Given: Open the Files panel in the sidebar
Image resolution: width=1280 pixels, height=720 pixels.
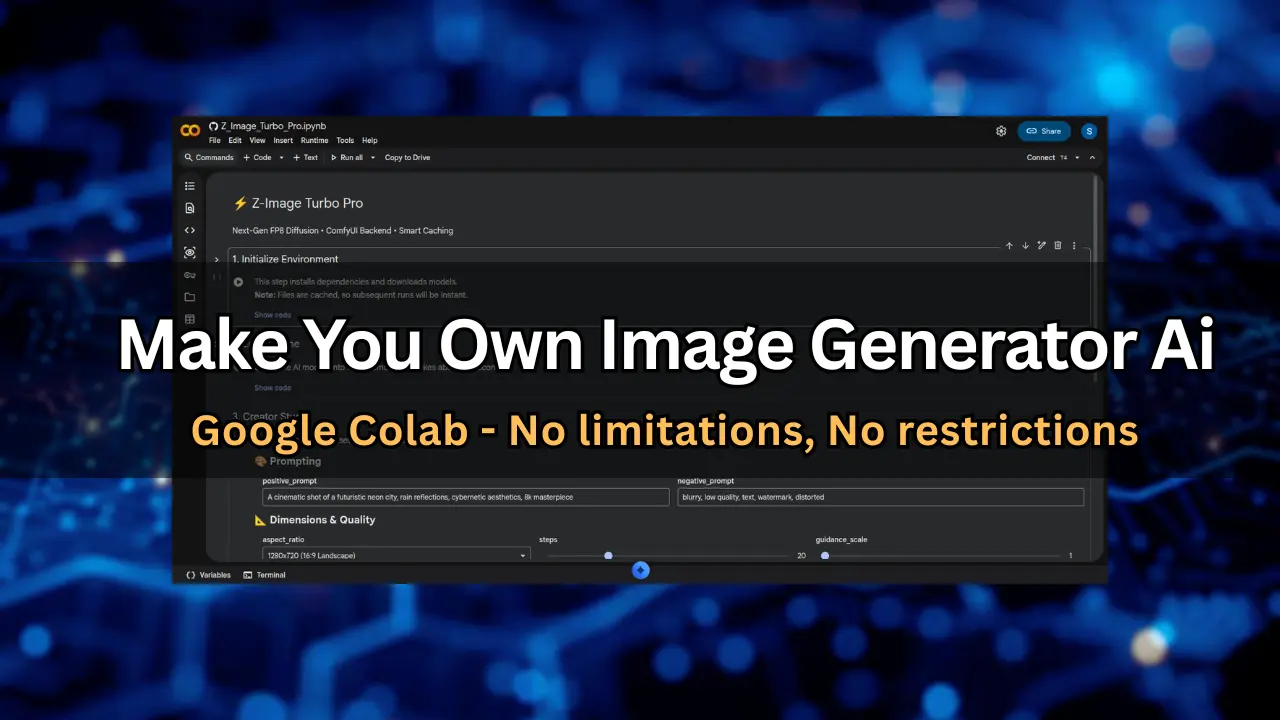Looking at the screenshot, I should [190, 297].
